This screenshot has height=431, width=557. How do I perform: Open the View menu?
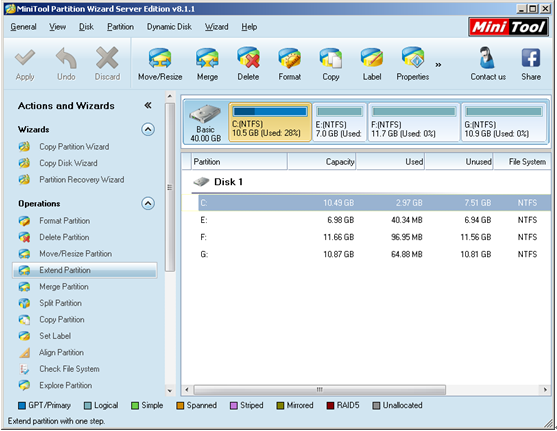point(57,27)
